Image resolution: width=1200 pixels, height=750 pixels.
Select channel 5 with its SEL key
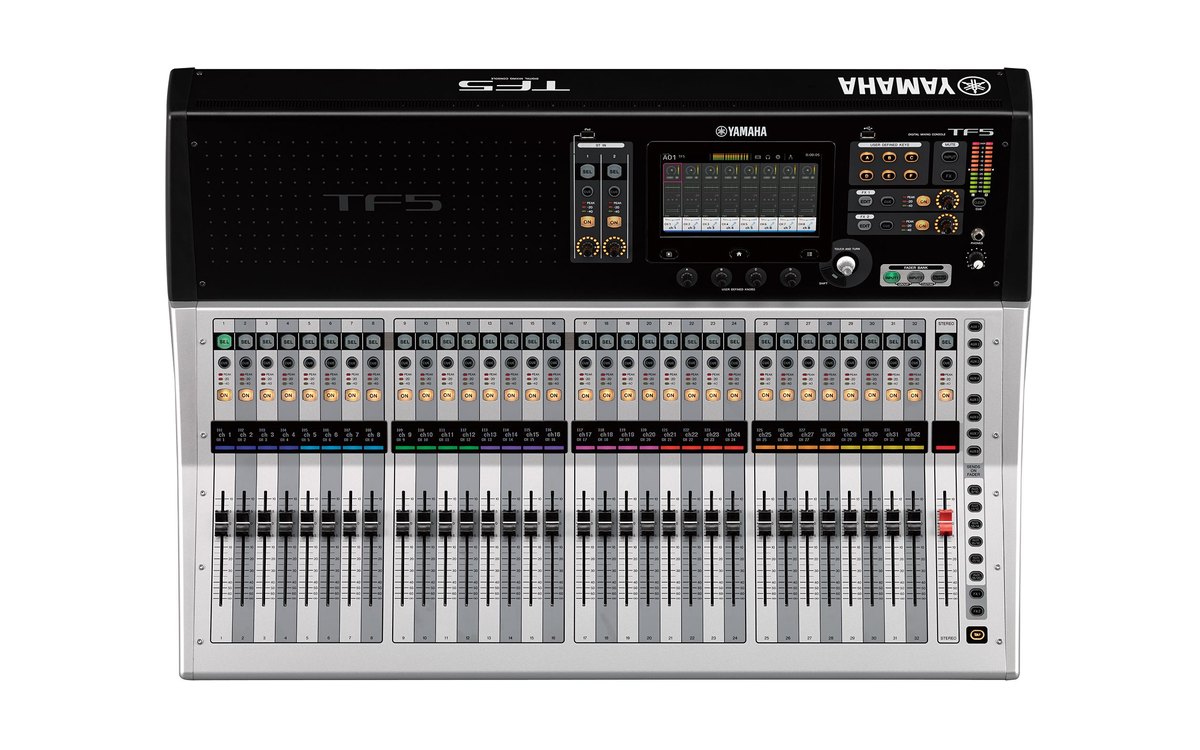tap(309, 342)
